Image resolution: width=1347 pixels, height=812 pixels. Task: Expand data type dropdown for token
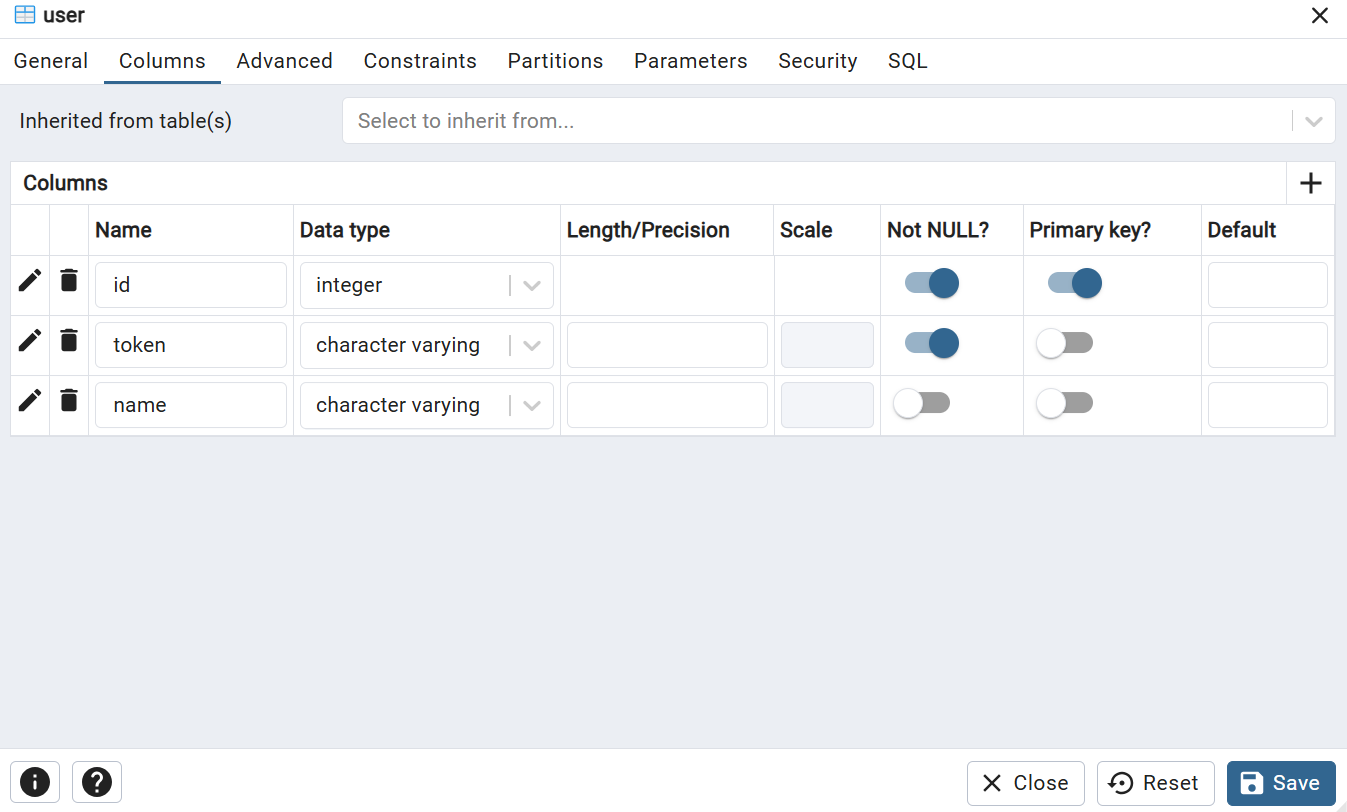(532, 345)
